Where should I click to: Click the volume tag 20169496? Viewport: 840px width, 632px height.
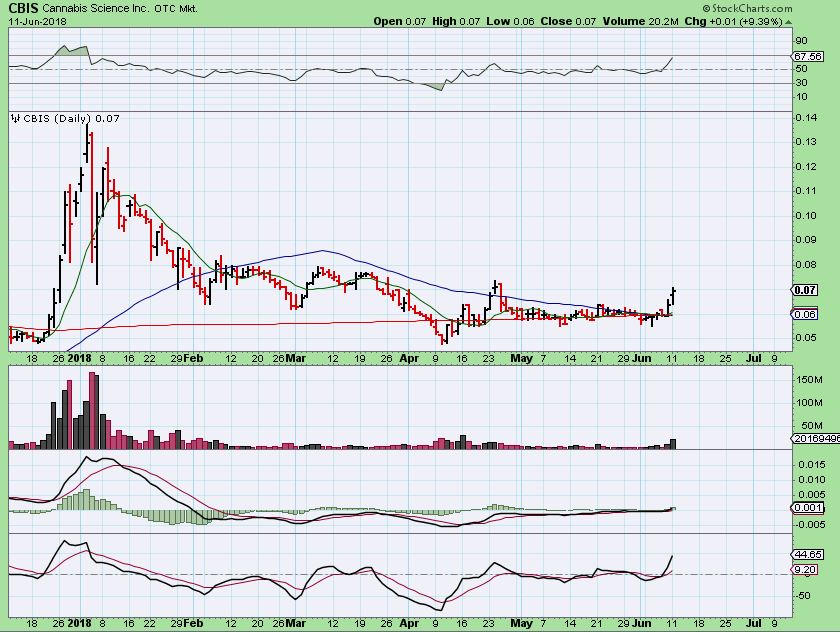click(x=816, y=438)
